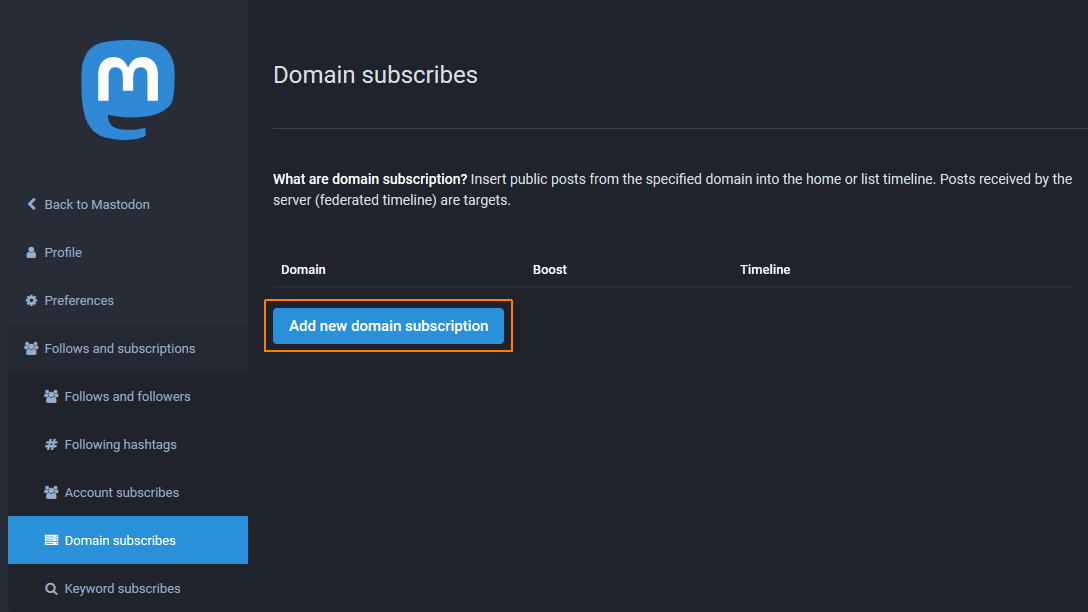Click the hashtag icon for Following hashtags
1088x612 pixels.
51,444
